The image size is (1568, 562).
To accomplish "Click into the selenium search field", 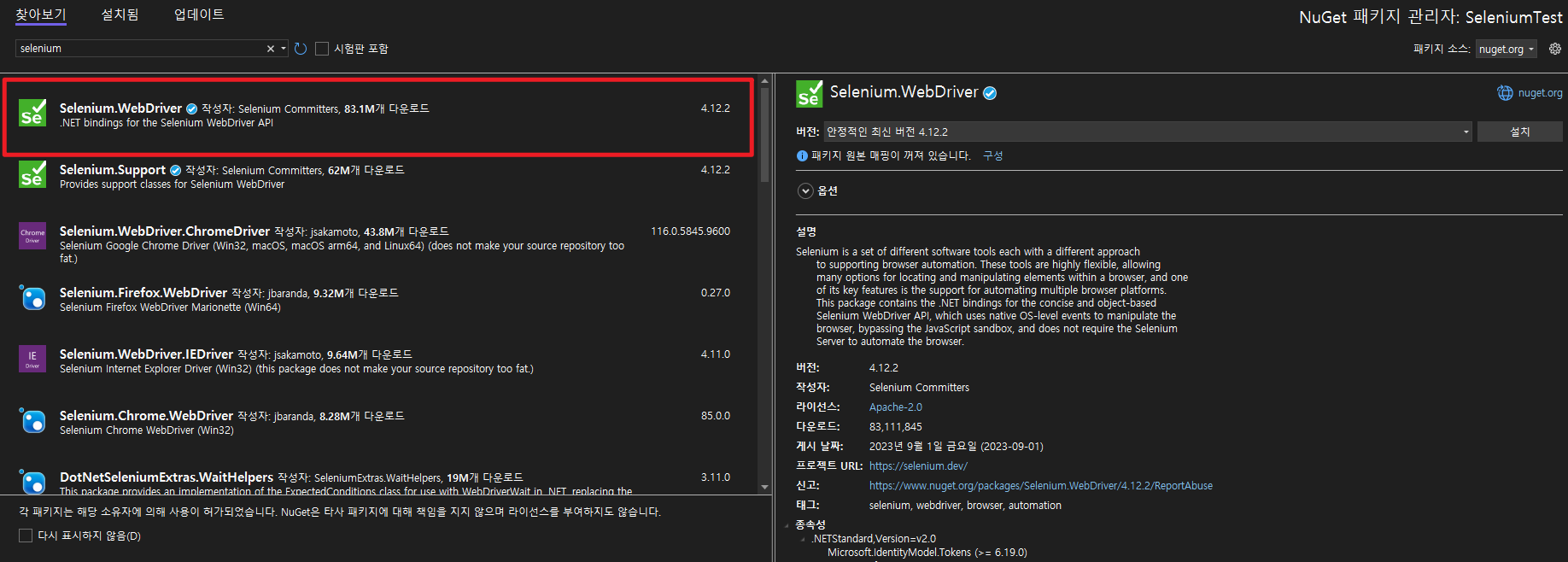I will point(141,49).
